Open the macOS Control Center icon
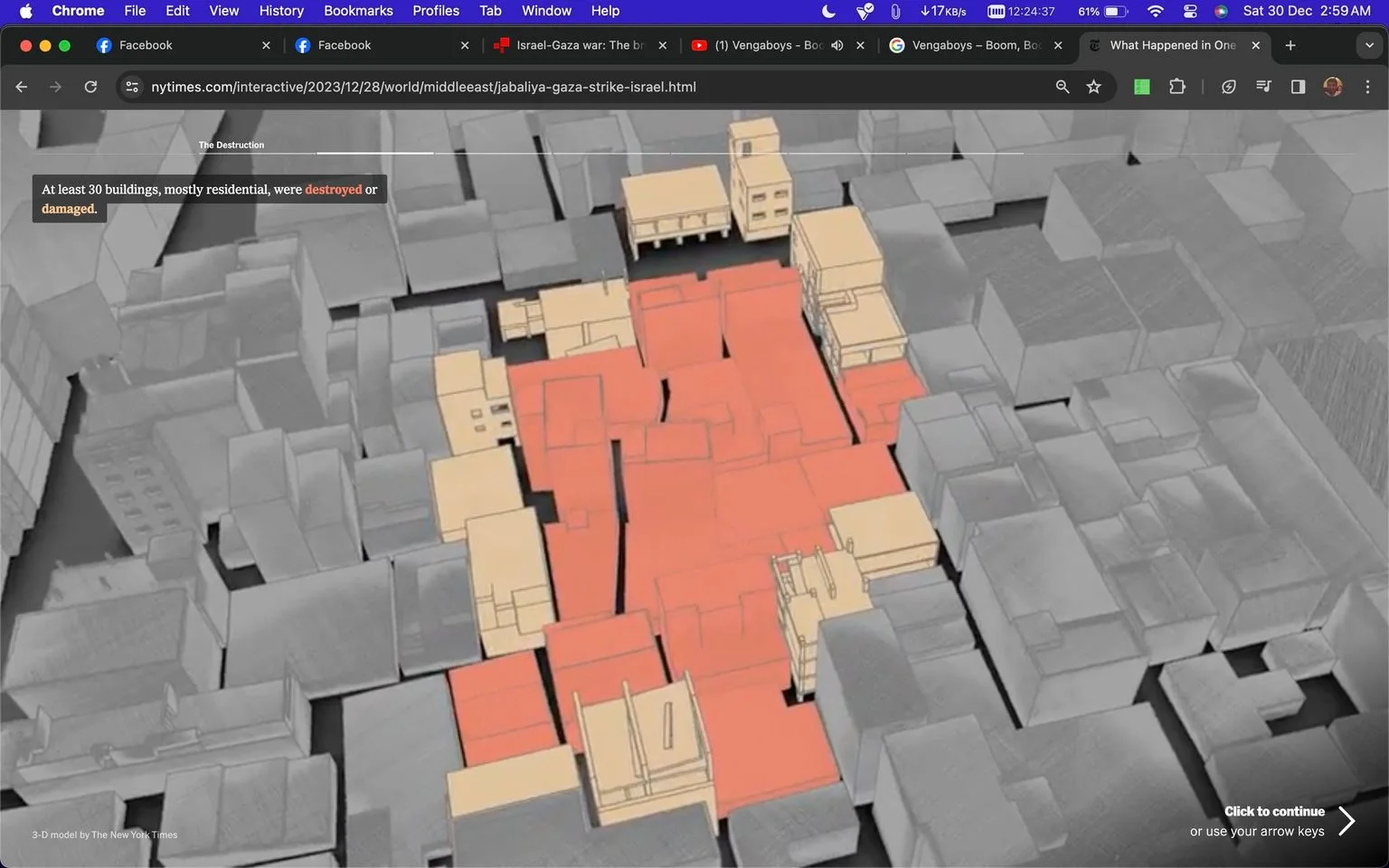 point(1189,11)
